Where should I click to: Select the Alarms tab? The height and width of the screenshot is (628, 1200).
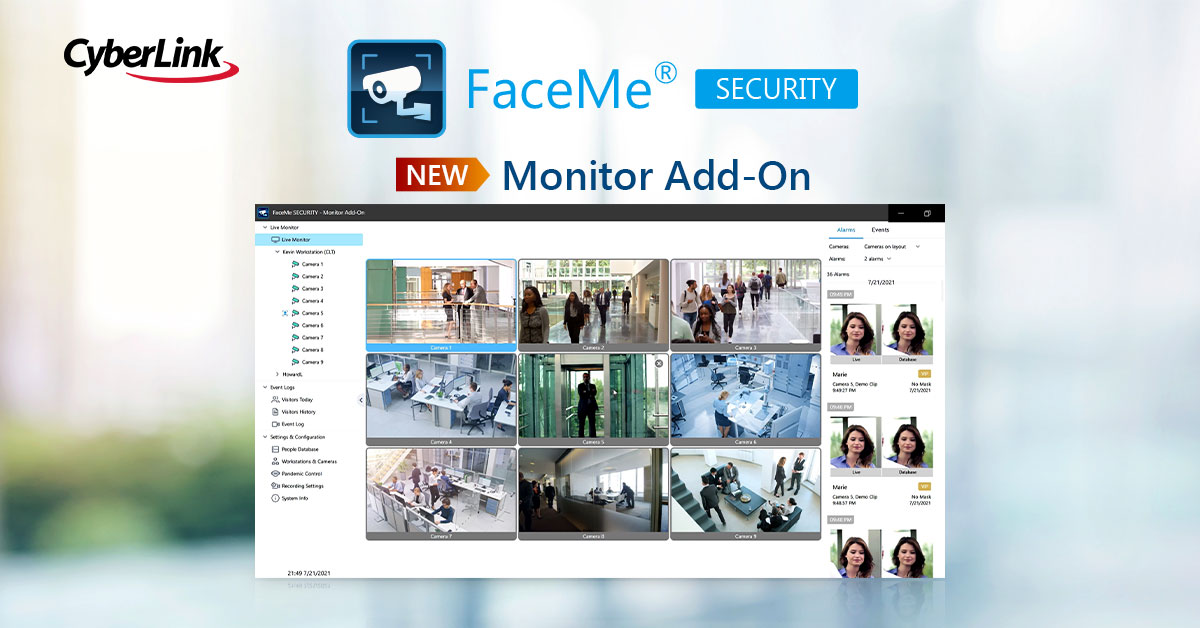pos(846,228)
